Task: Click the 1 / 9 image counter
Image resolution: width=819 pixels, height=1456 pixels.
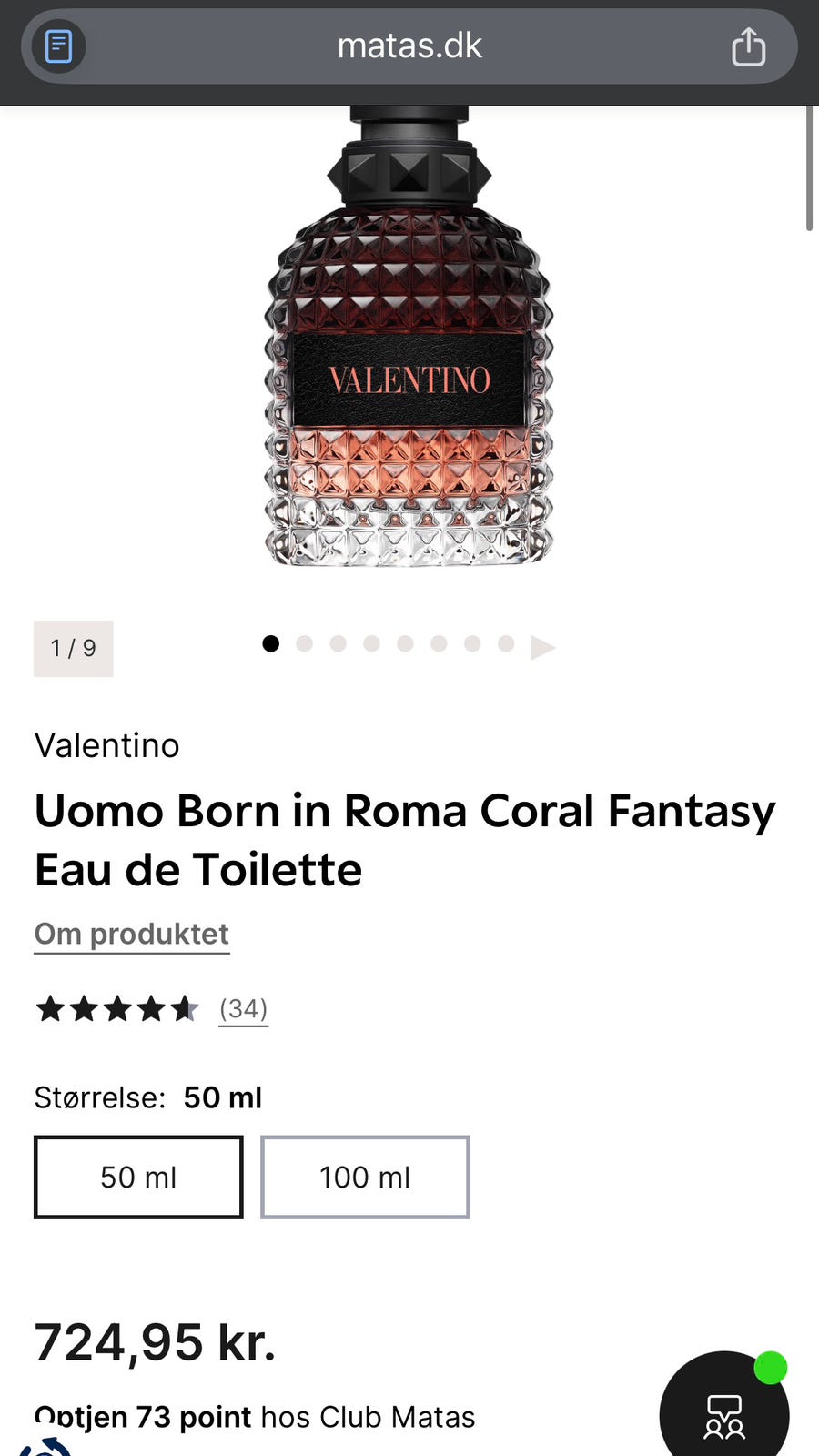Action: coord(73,648)
